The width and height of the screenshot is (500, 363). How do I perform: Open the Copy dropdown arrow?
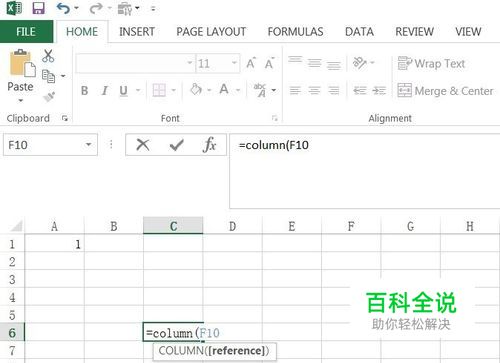point(63,76)
